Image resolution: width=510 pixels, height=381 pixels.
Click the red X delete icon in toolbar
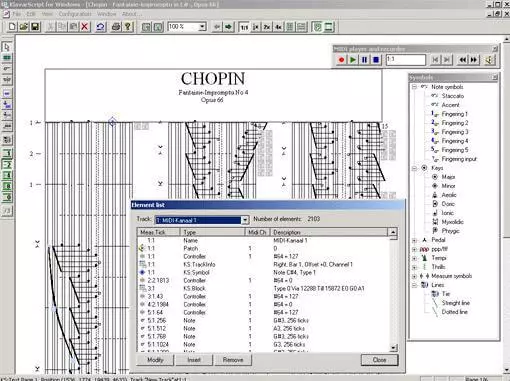tap(85, 27)
